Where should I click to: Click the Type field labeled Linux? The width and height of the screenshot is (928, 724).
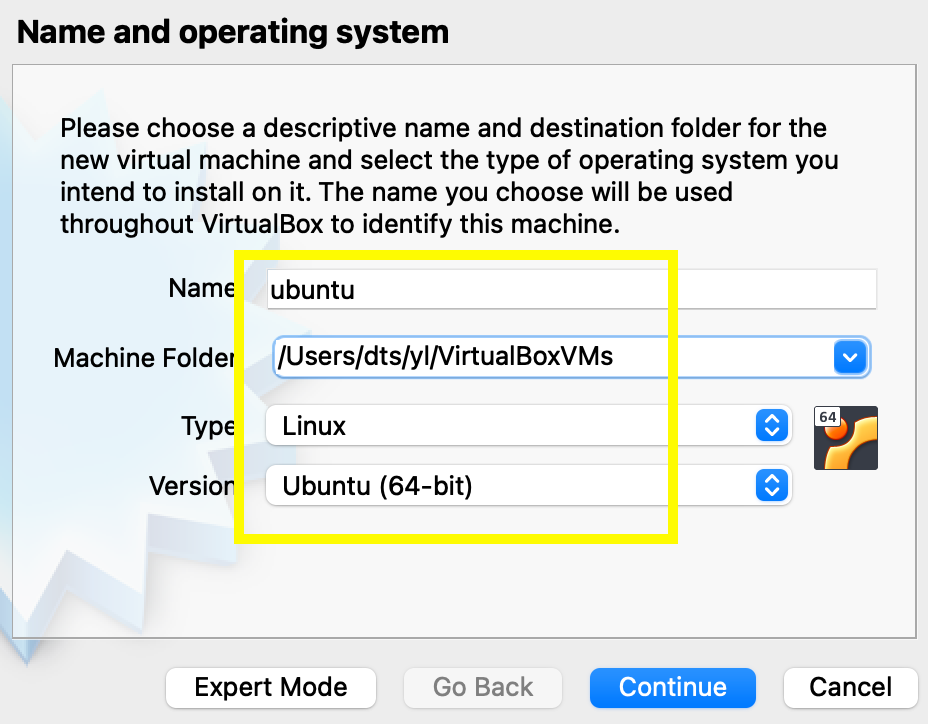pyautogui.click(x=450, y=425)
